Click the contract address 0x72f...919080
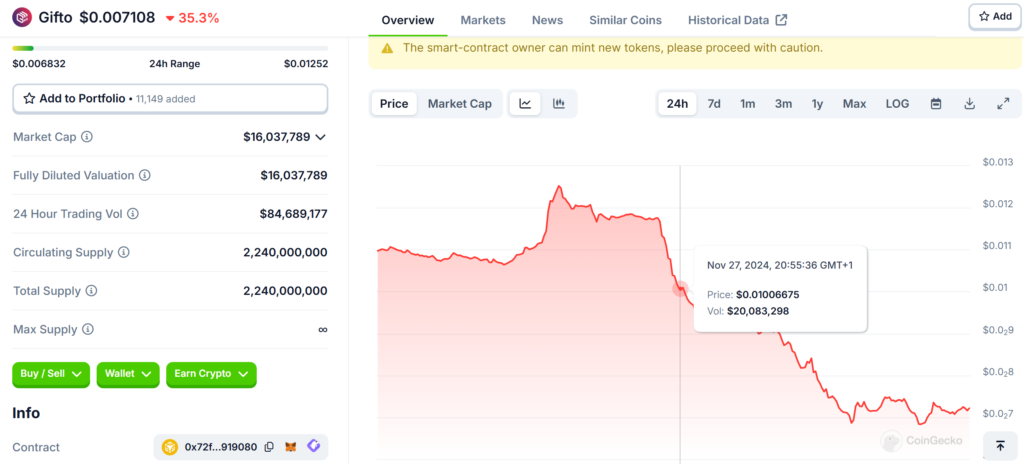This screenshot has width=1024, height=464. click(221, 447)
